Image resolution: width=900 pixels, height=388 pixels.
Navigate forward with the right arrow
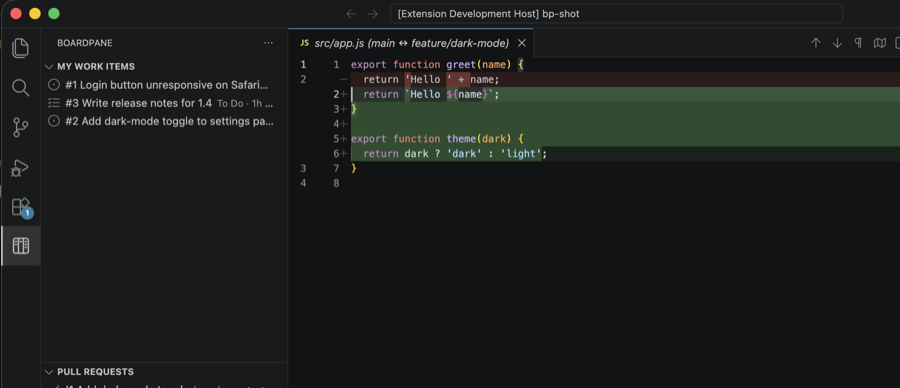[x=373, y=14]
